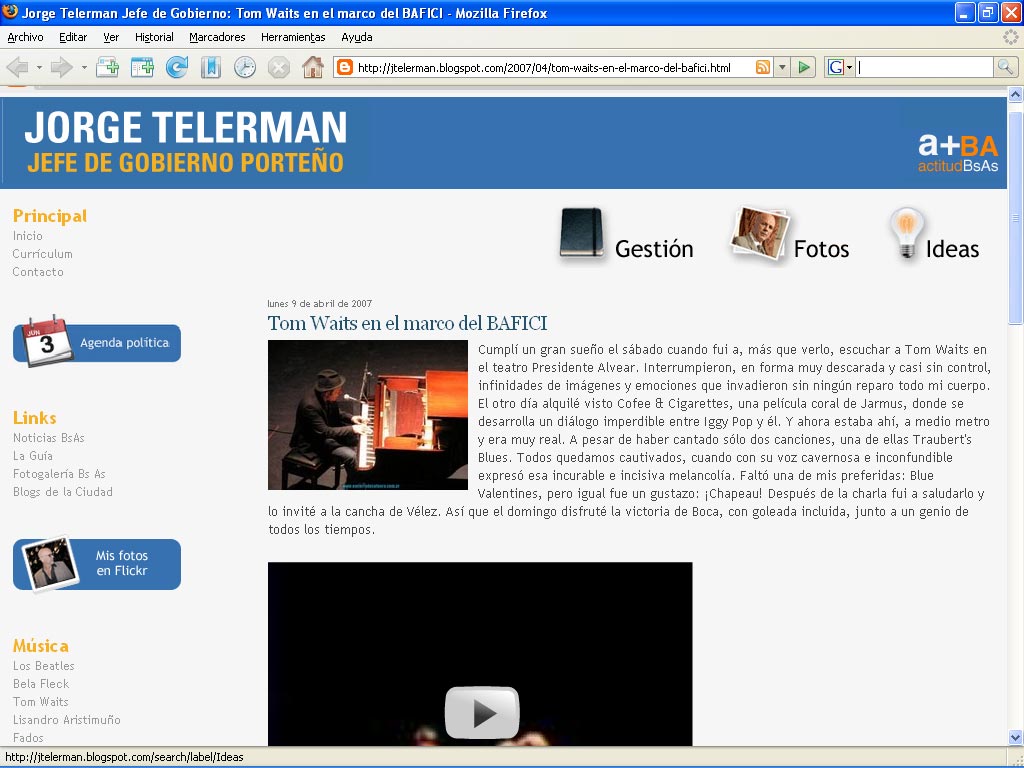This screenshot has width=1024, height=768.
Task: Click the Fotos label text
Action: point(821,249)
